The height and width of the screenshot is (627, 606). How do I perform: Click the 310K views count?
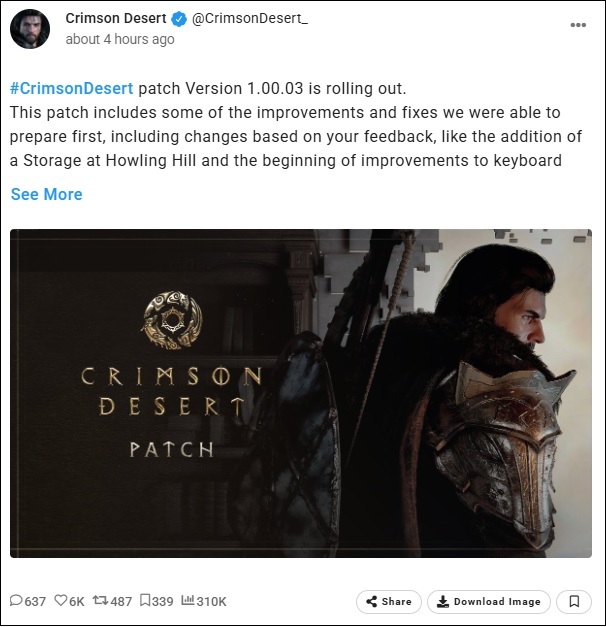(x=212, y=601)
